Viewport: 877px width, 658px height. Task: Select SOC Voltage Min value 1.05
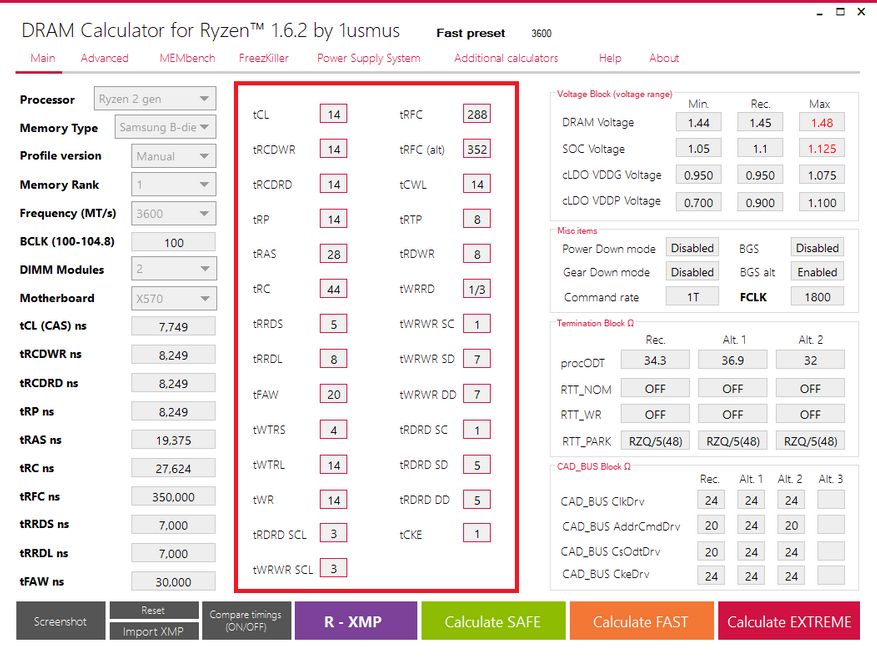coord(699,148)
